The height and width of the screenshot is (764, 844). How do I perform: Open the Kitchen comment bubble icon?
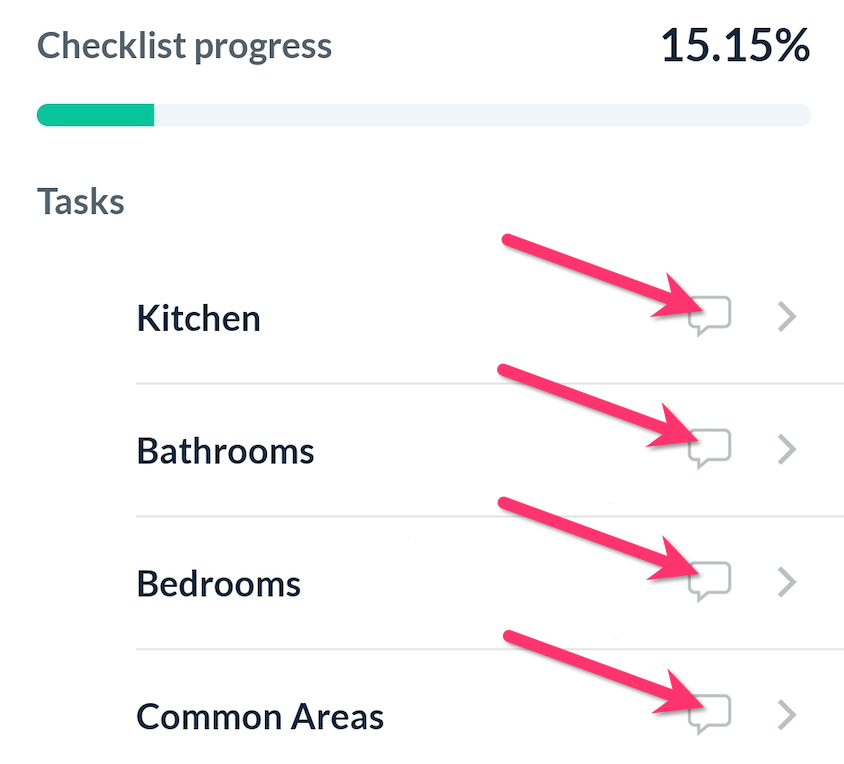coord(710,318)
